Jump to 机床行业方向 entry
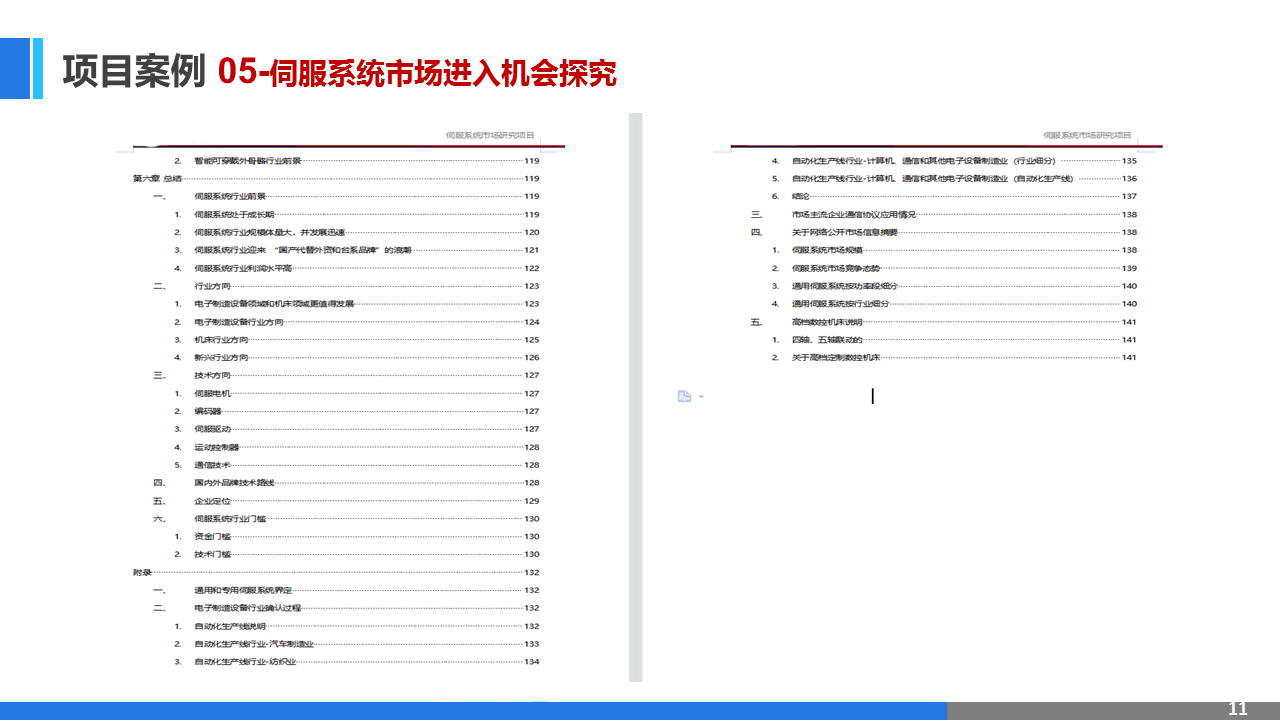Viewport: 1280px width, 720px height. (x=221, y=340)
